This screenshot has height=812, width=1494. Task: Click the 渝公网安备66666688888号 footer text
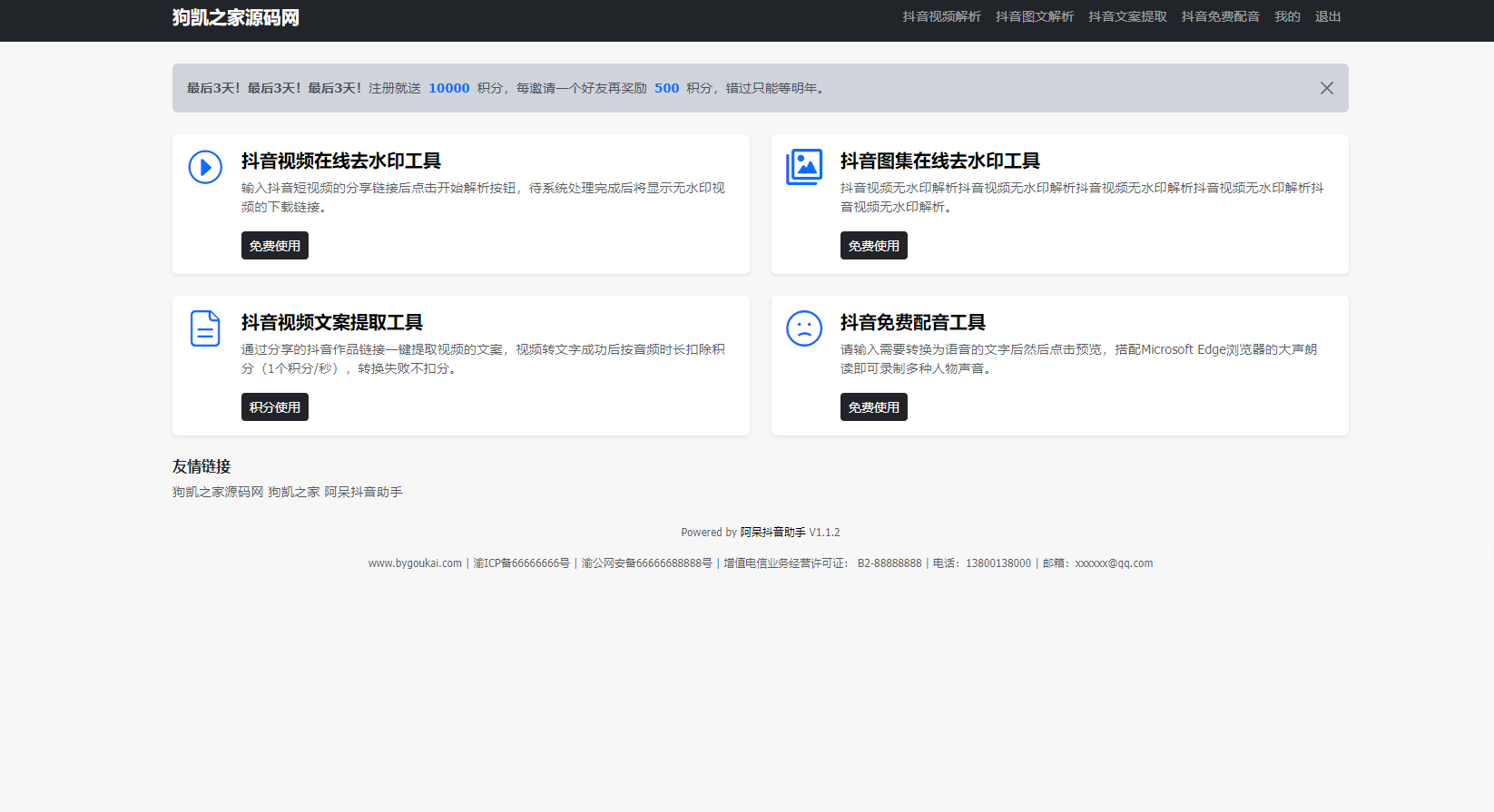point(647,563)
